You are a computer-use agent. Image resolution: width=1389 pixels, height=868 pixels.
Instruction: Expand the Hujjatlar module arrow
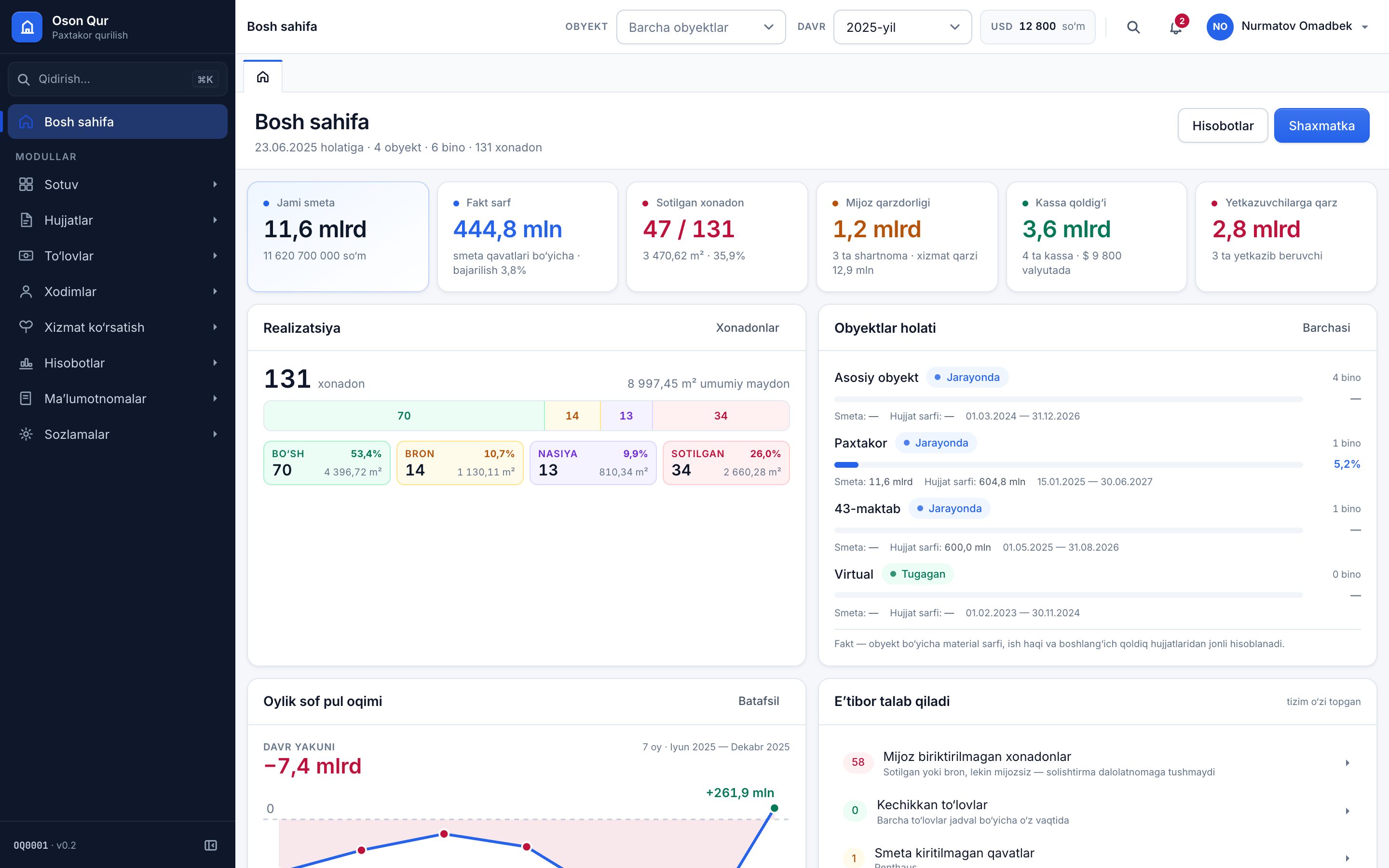(215, 220)
